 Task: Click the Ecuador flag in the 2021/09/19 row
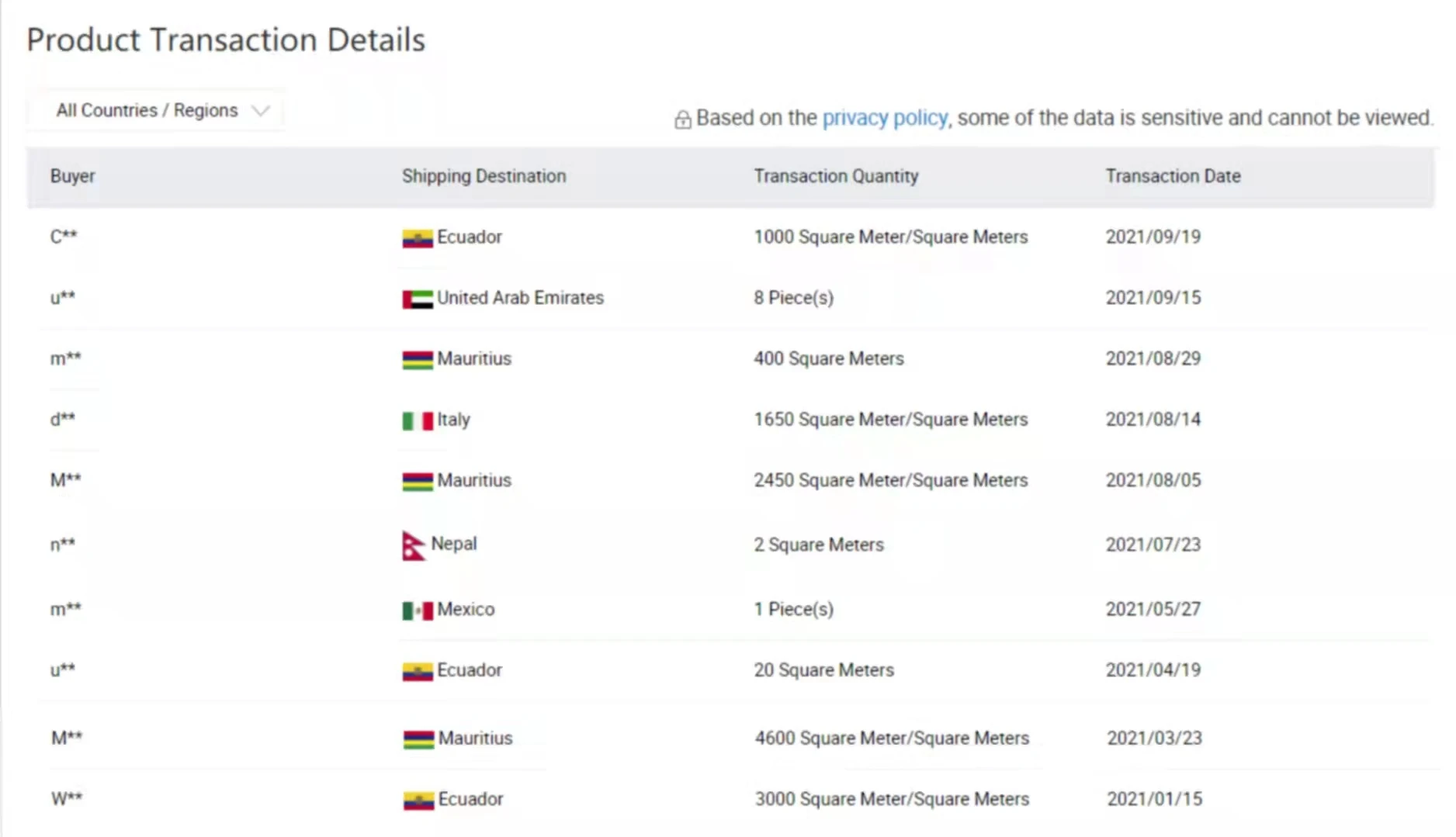pos(418,238)
